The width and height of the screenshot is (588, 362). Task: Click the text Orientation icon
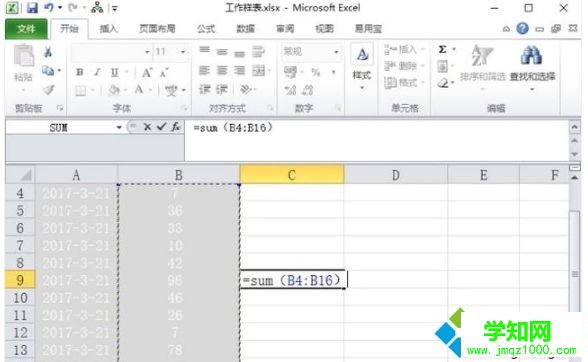pos(245,89)
